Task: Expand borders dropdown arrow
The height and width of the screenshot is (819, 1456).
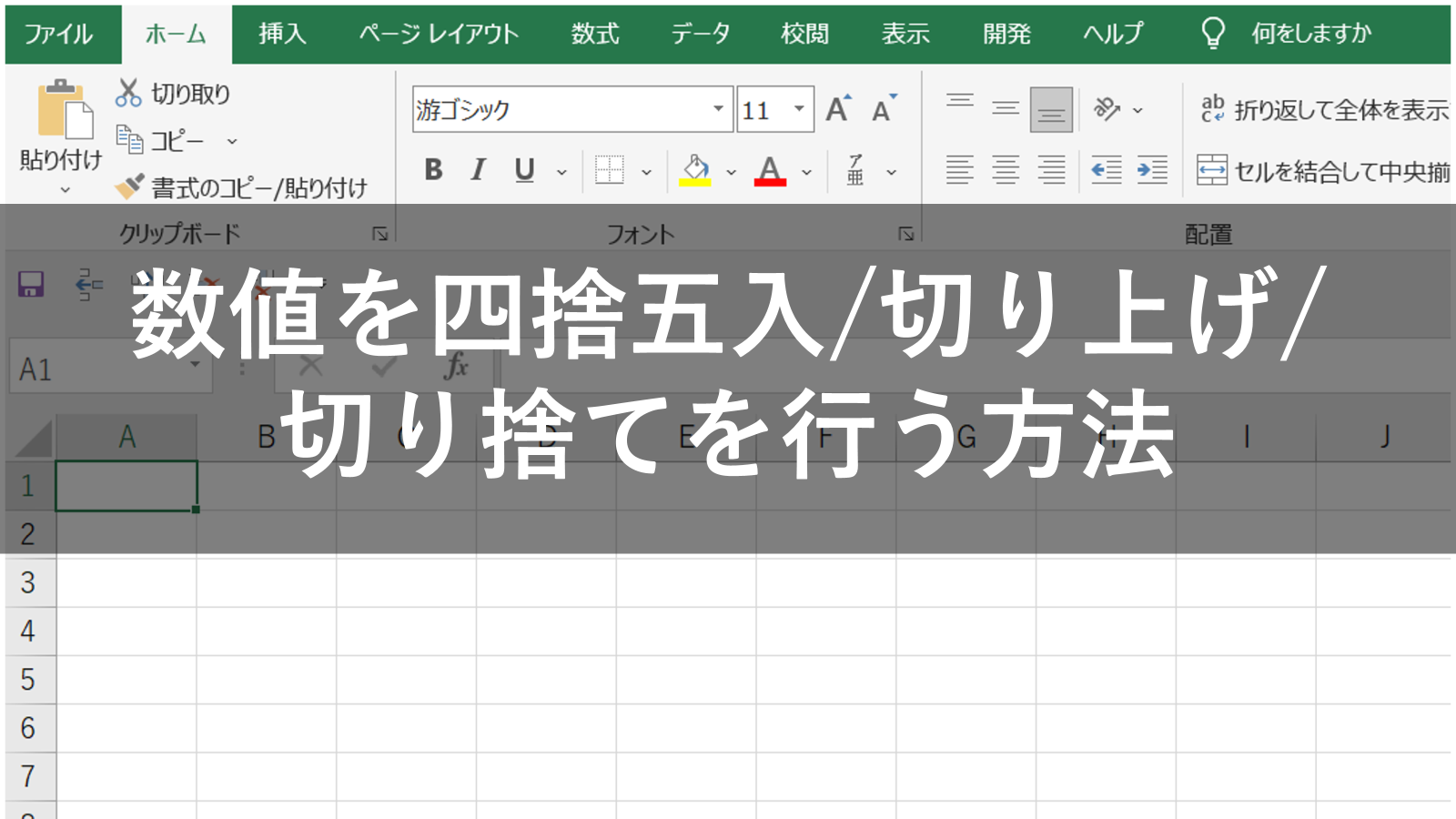Action: pos(646,171)
